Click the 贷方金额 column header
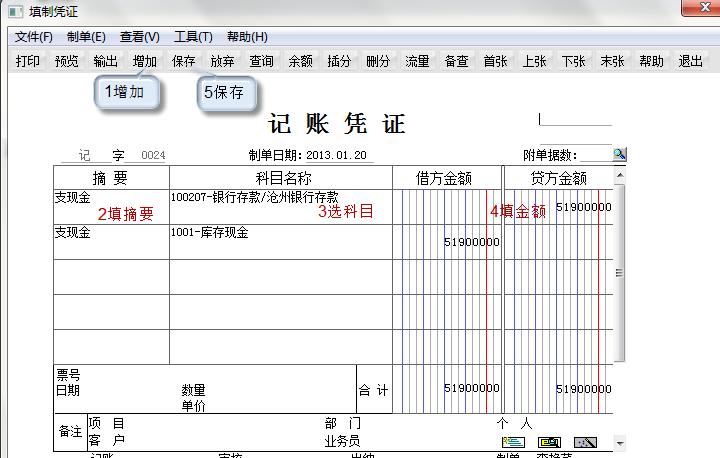 559,178
